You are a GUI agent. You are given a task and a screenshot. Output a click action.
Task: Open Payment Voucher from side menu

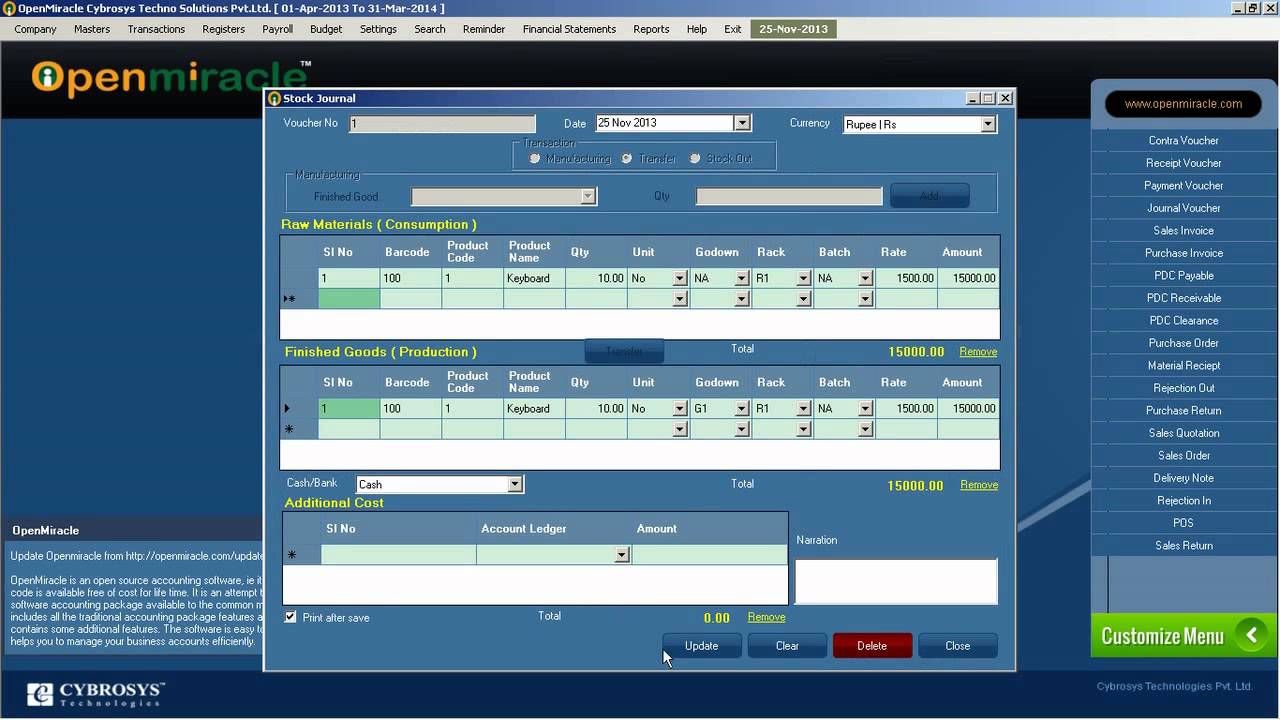pos(1183,186)
